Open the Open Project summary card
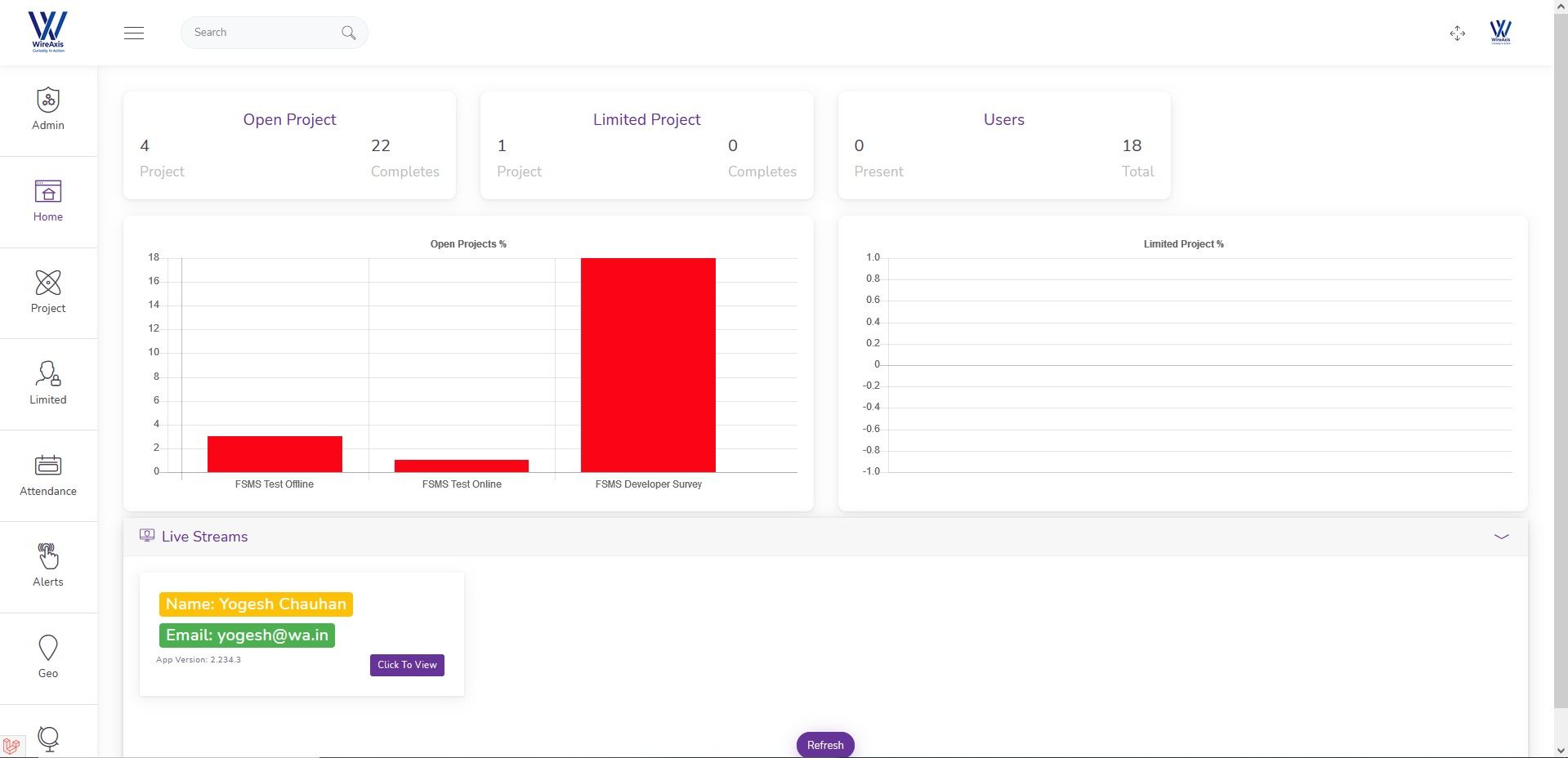 (289, 145)
